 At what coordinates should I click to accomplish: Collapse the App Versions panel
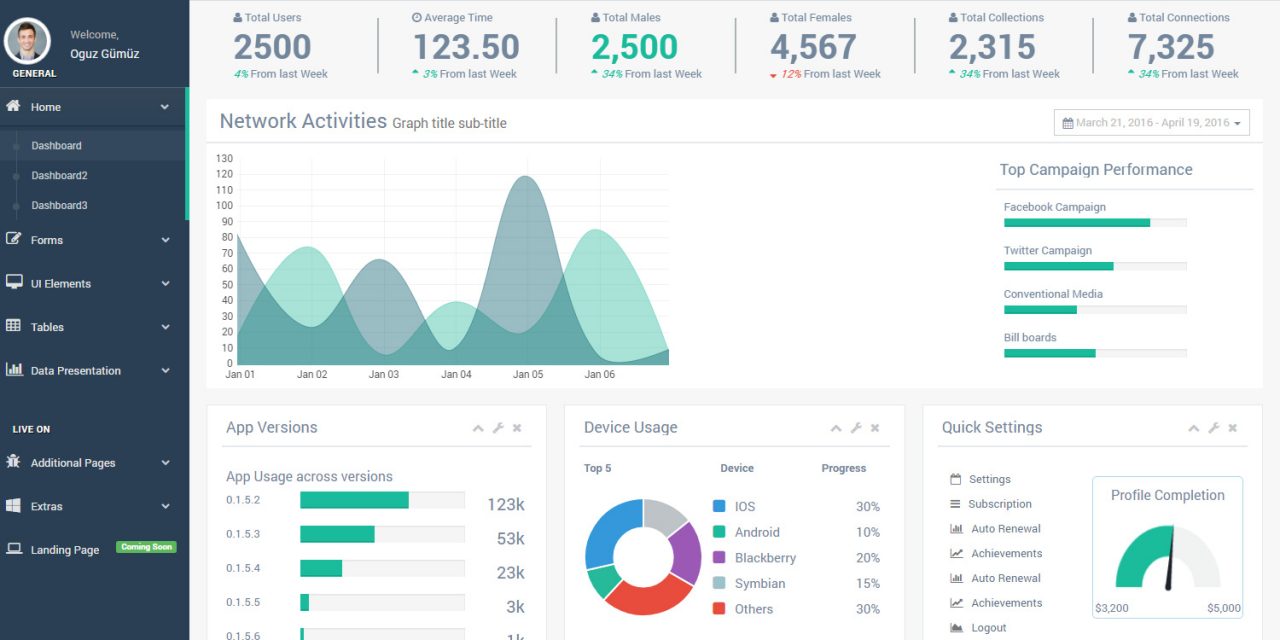click(478, 428)
